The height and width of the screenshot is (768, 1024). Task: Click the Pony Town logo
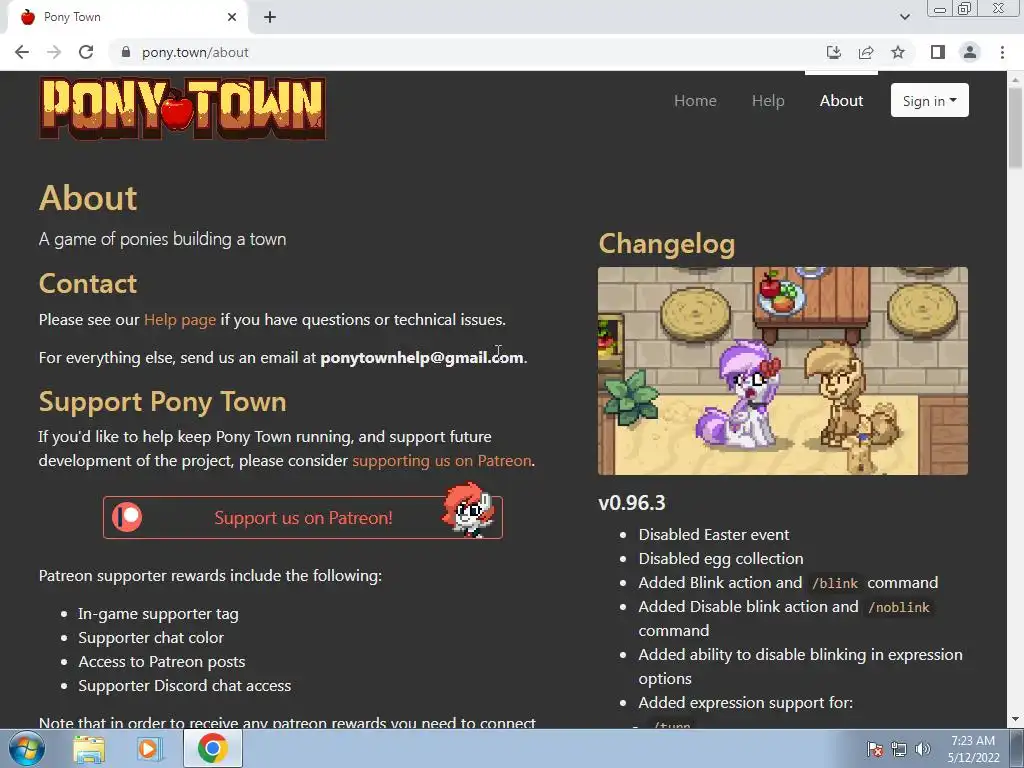click(182, 108)
